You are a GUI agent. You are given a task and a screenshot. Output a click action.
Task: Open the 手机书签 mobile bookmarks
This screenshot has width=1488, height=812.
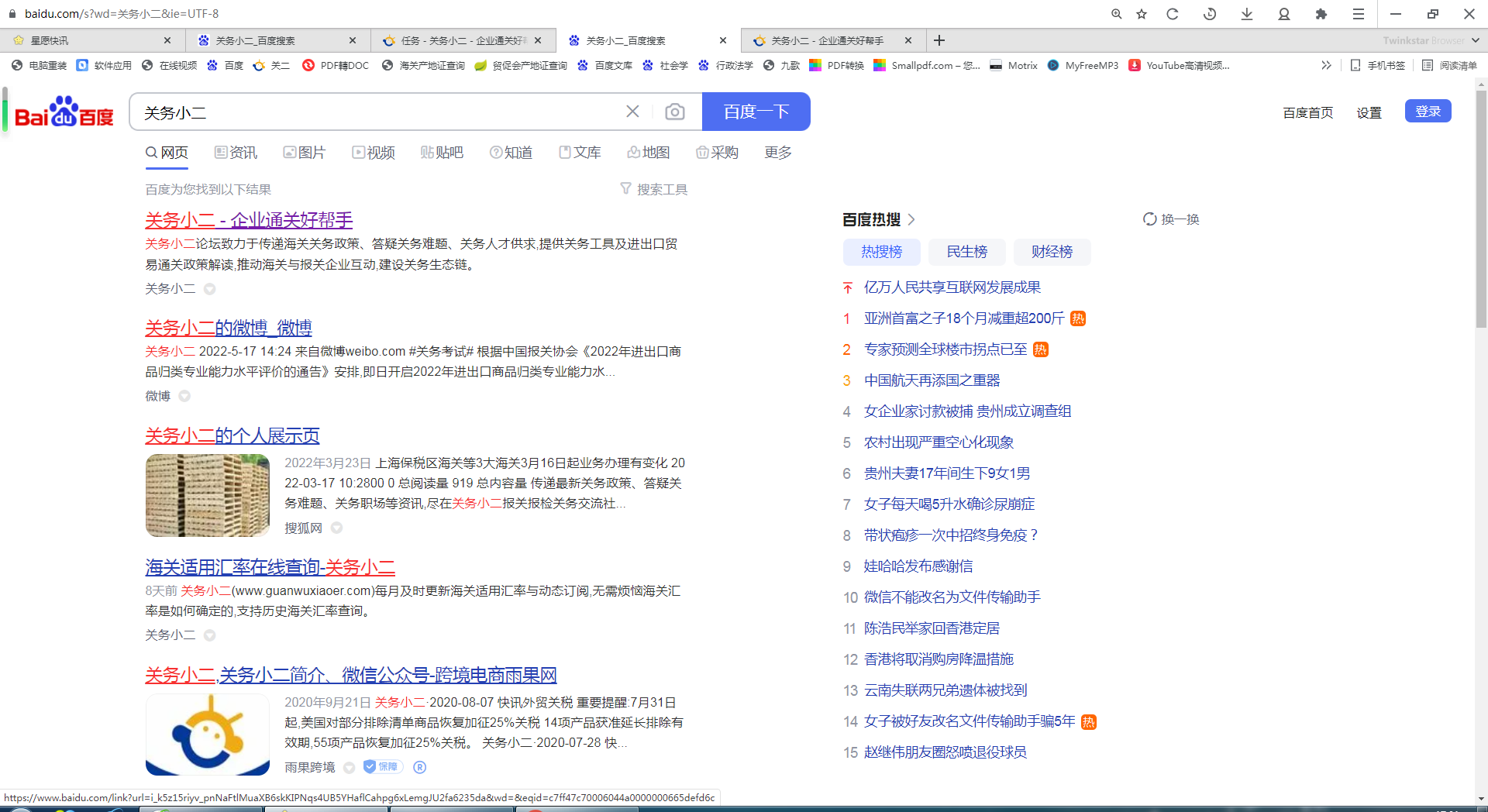(x=1378, y=65)
